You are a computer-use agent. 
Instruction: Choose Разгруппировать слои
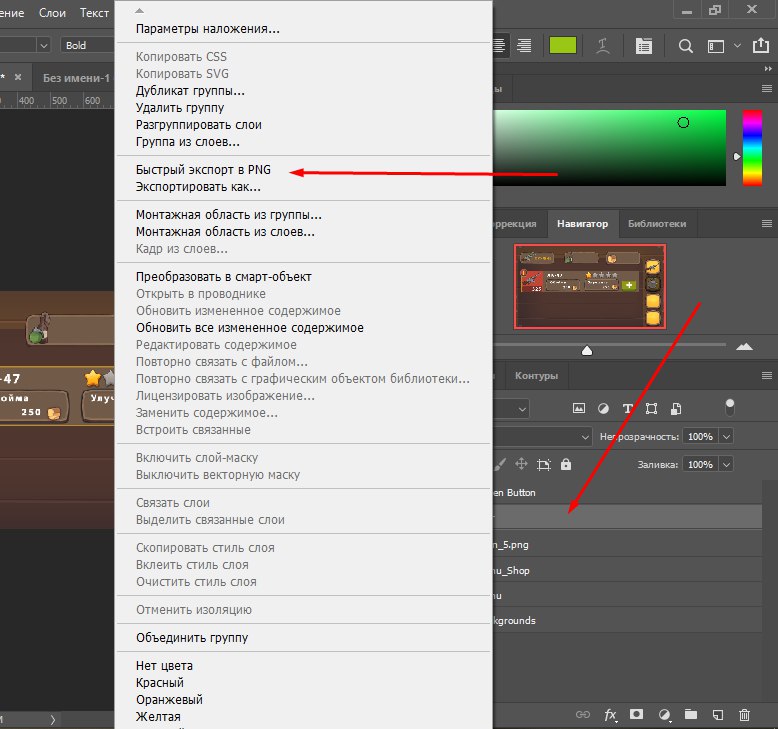click(198, 125)
